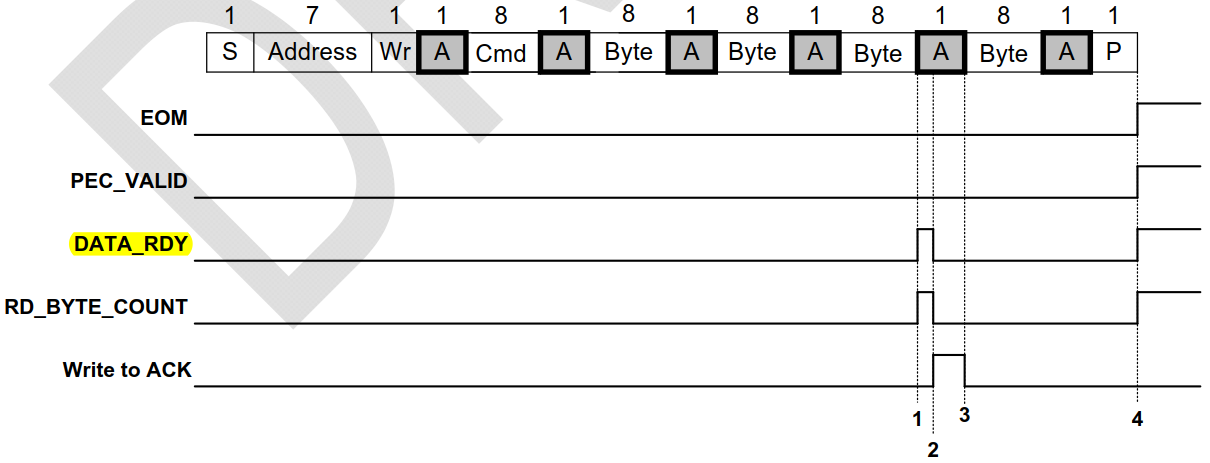Select the last Byte cell before P

pos(1003,52)
